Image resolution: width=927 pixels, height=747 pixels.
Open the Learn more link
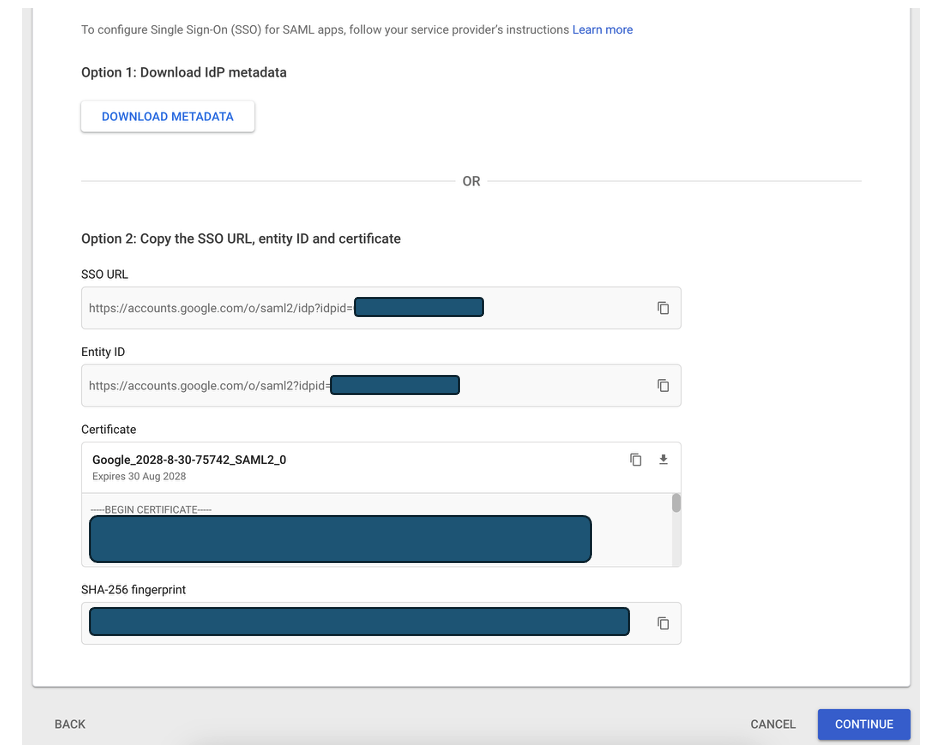coord(602,30)
